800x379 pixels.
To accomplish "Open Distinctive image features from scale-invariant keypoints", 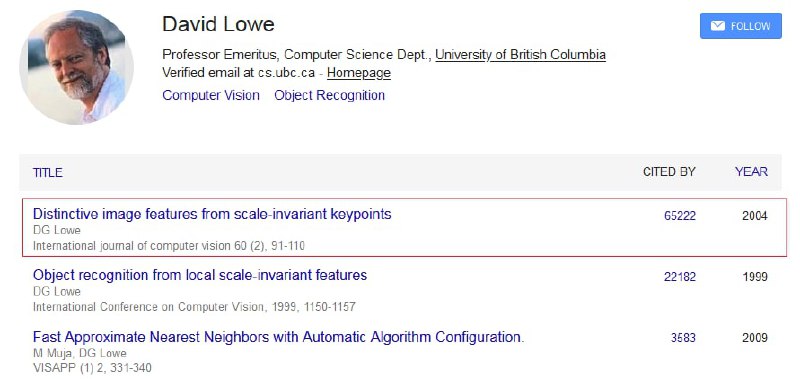I will coord(212,214).
